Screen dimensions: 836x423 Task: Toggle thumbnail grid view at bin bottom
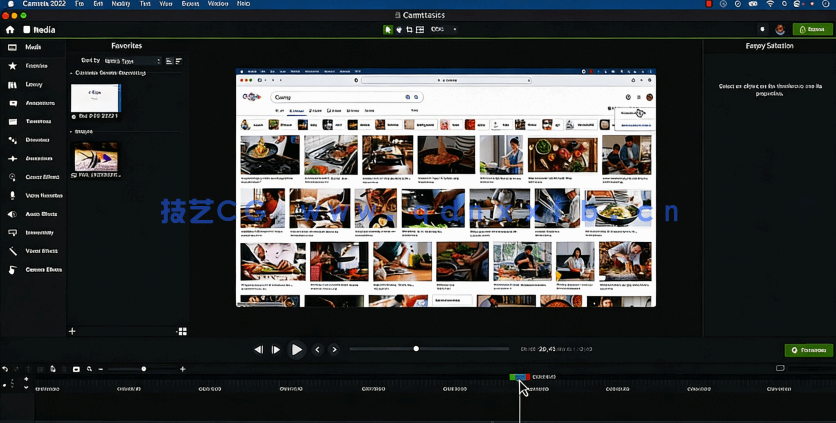182,331
